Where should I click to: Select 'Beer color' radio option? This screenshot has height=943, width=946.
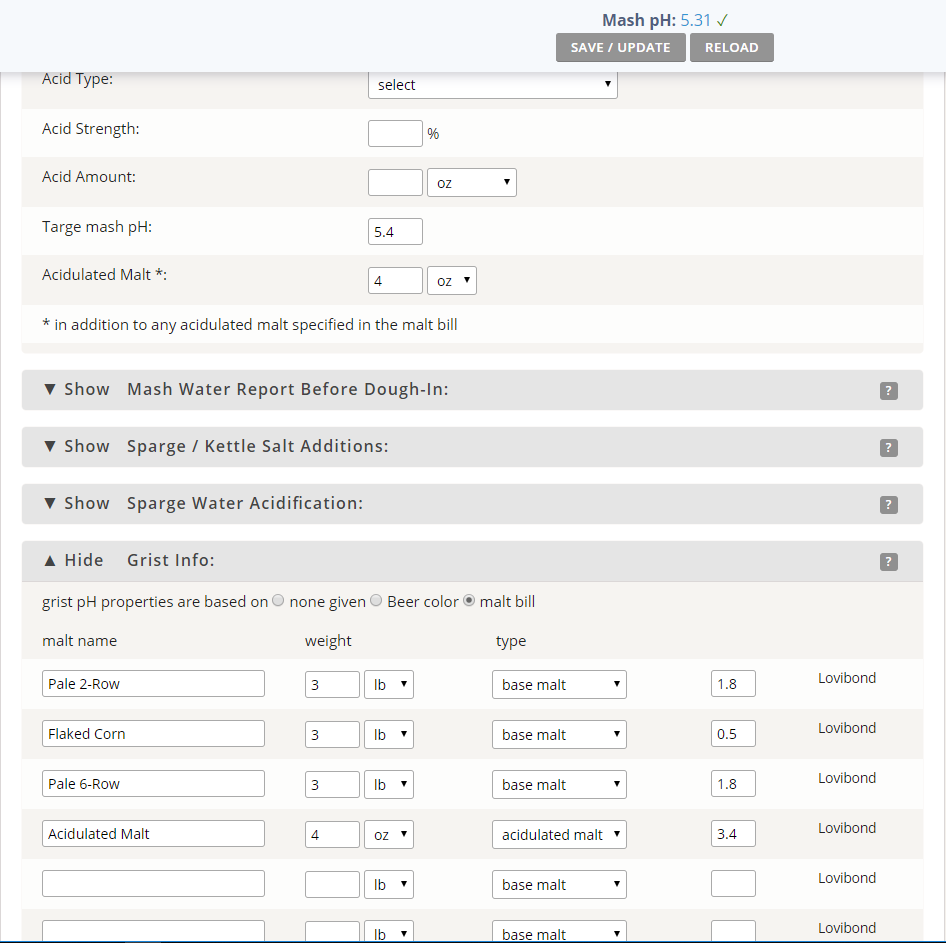376,601
